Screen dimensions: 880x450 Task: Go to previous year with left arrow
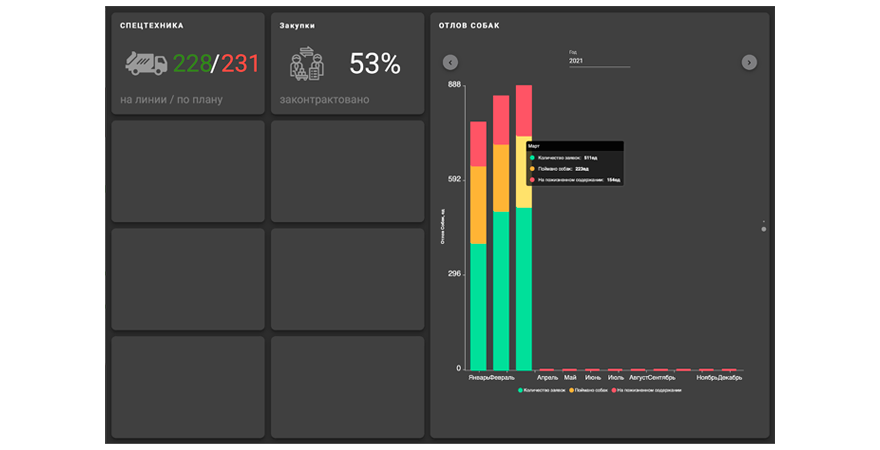tap(450, 62)
